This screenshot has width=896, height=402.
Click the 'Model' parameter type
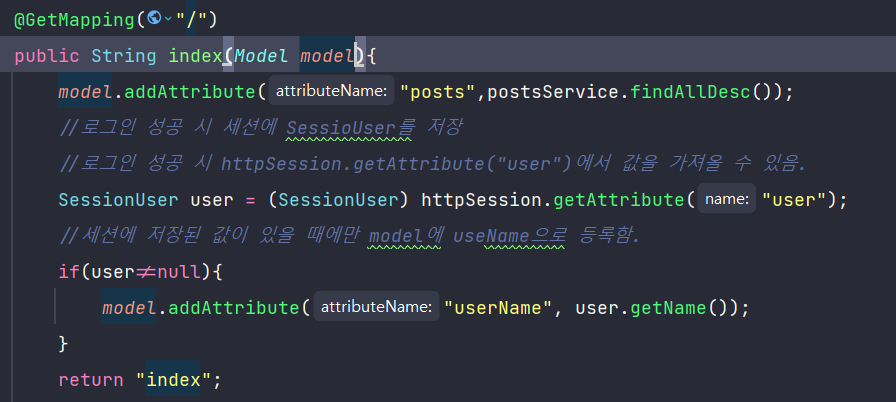point(261,56)
